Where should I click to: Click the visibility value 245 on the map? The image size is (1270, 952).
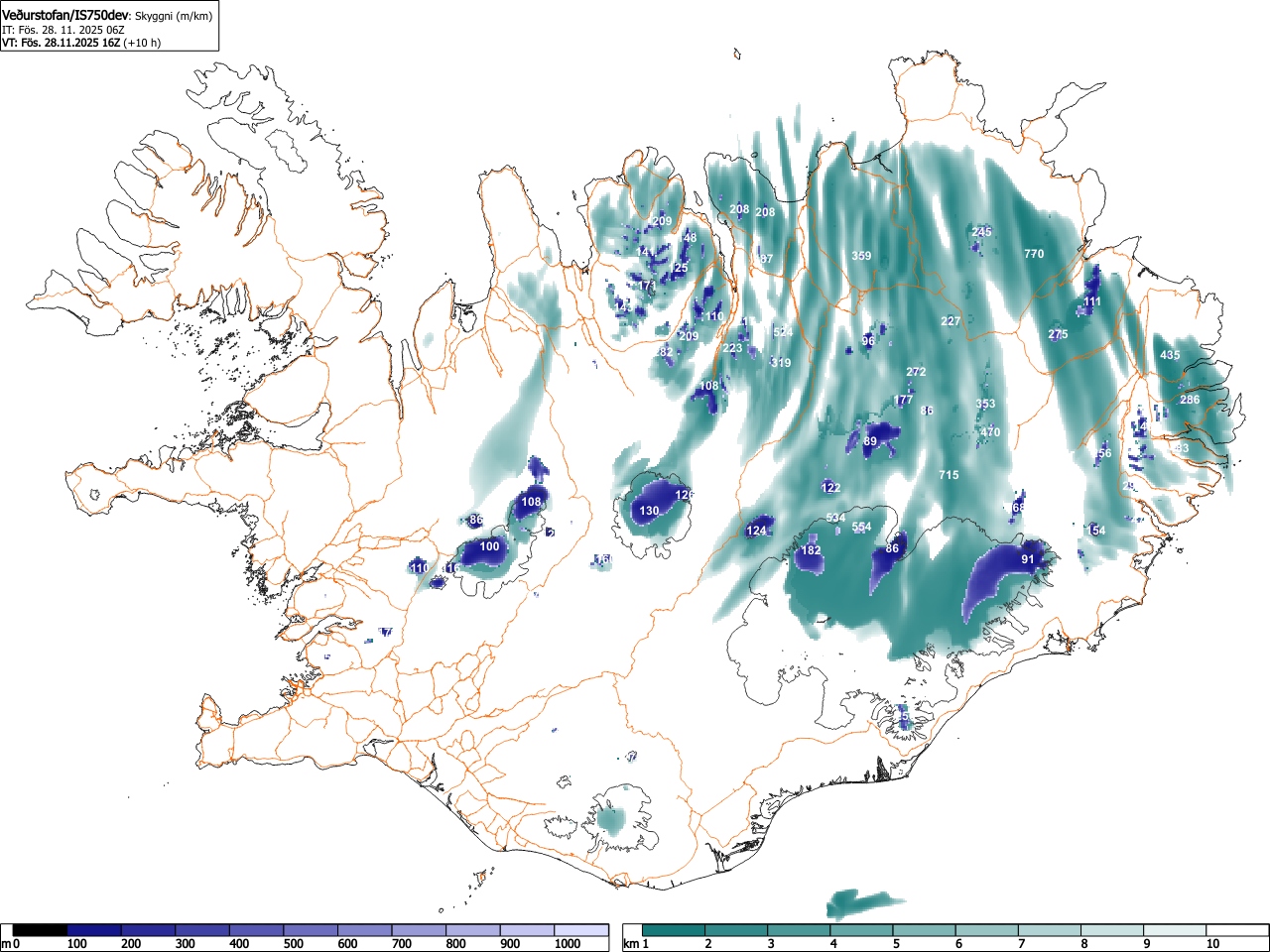pos(981,232)
